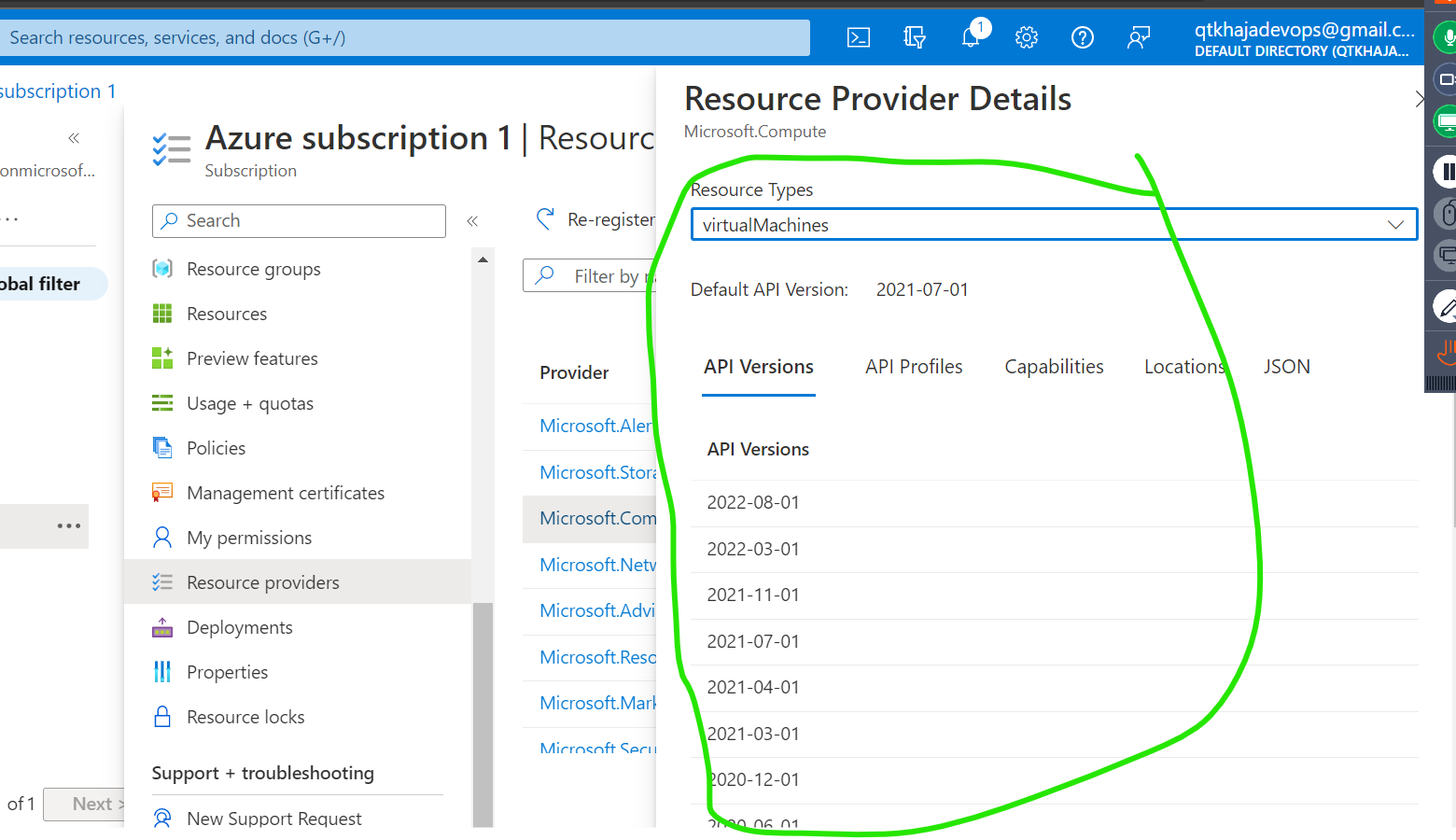Image resolution: width=1456 pixels, height=840 pixels.
Task: Click the subscription menu Search field
Action: 299,221
